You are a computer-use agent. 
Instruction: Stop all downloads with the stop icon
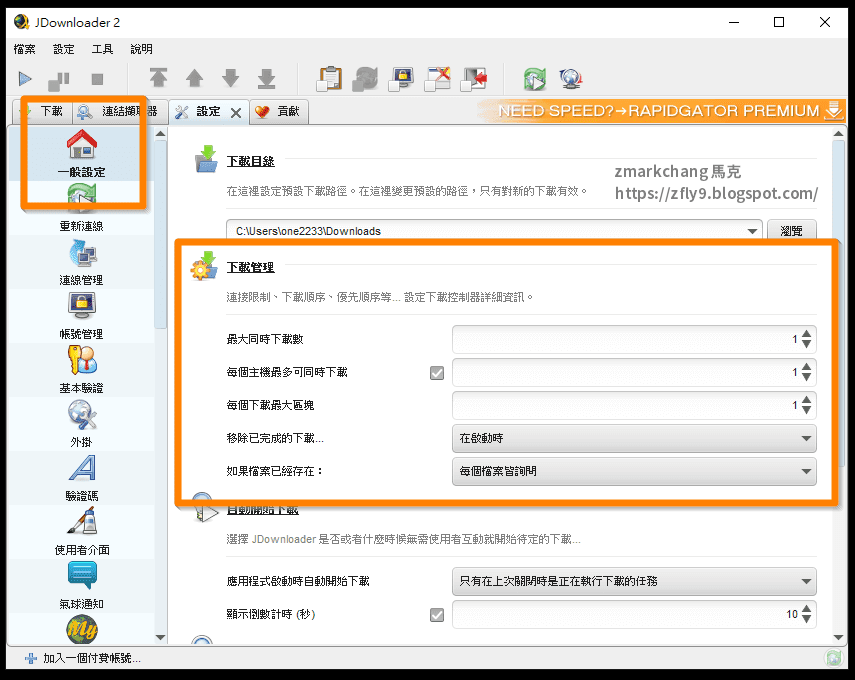point(97,80)
